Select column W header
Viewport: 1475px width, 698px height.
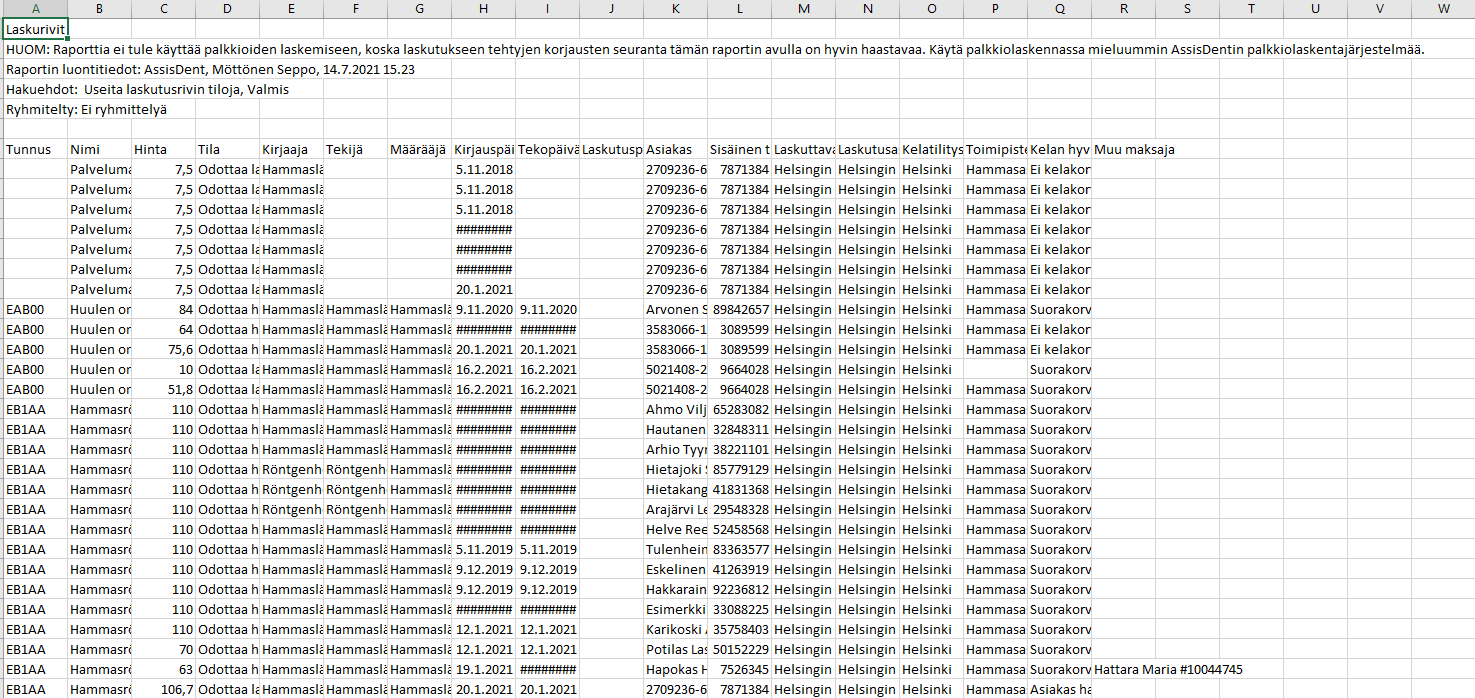(x=1442, y=9)
